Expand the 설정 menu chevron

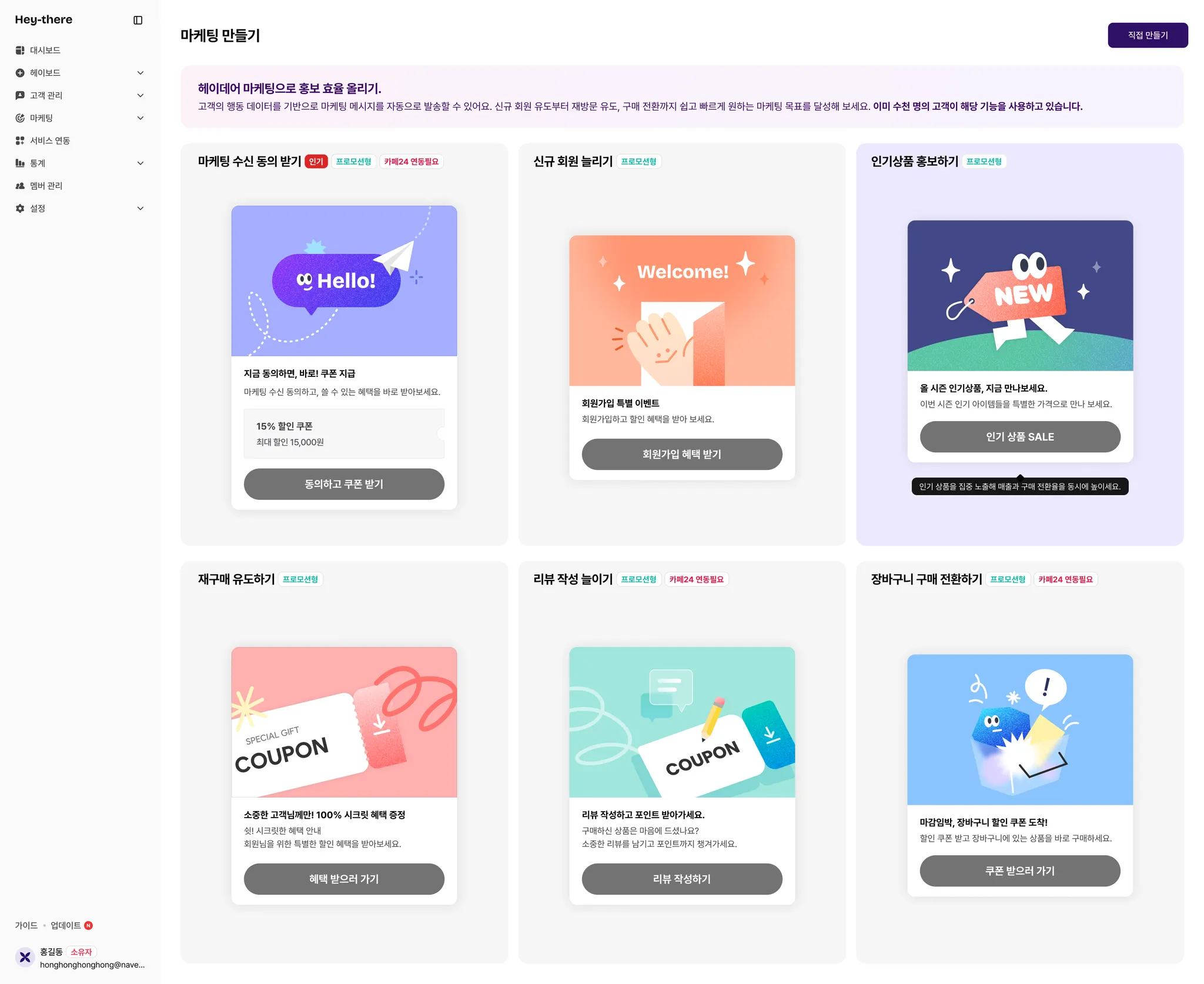141,208
